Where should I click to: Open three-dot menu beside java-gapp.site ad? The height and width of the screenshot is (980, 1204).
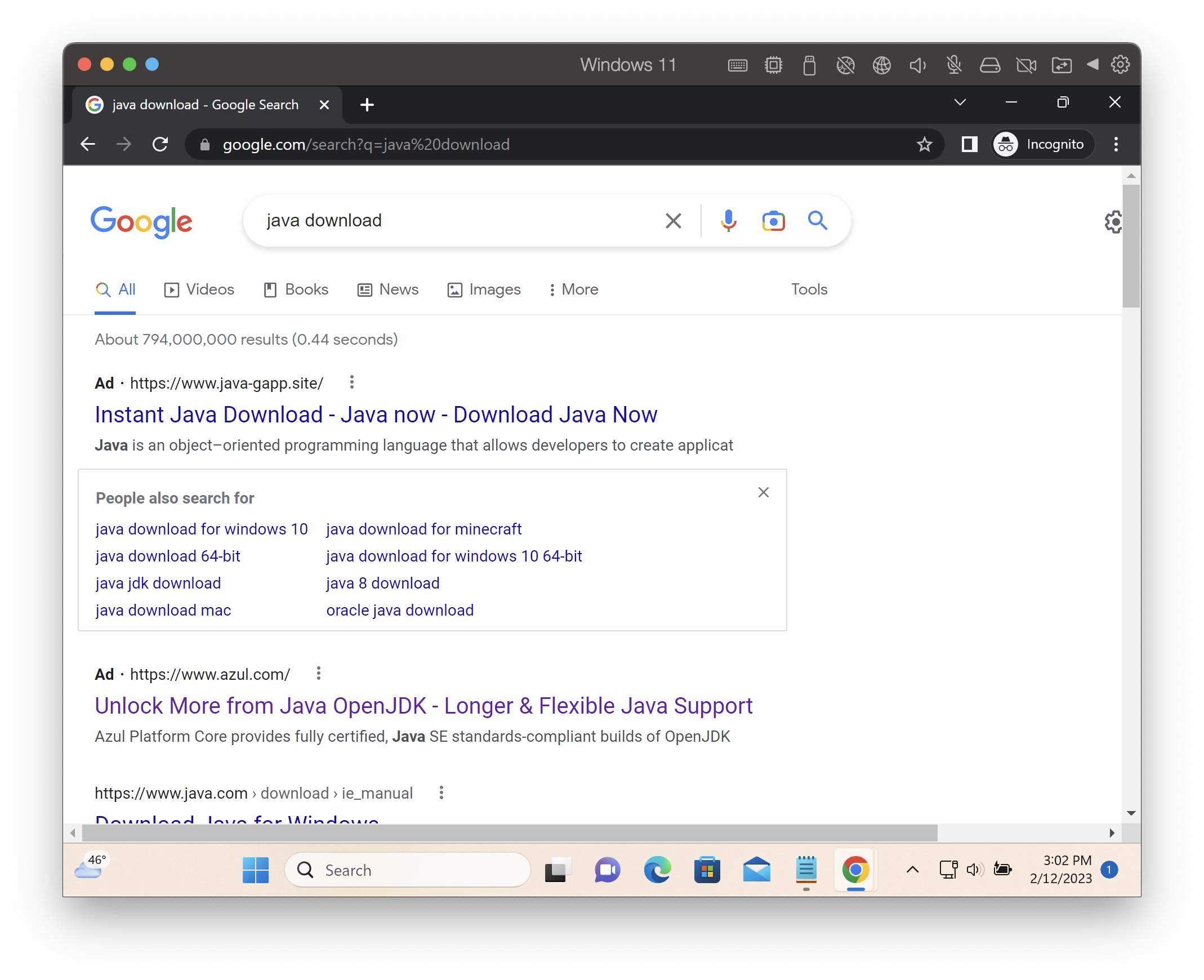[351, 383]
